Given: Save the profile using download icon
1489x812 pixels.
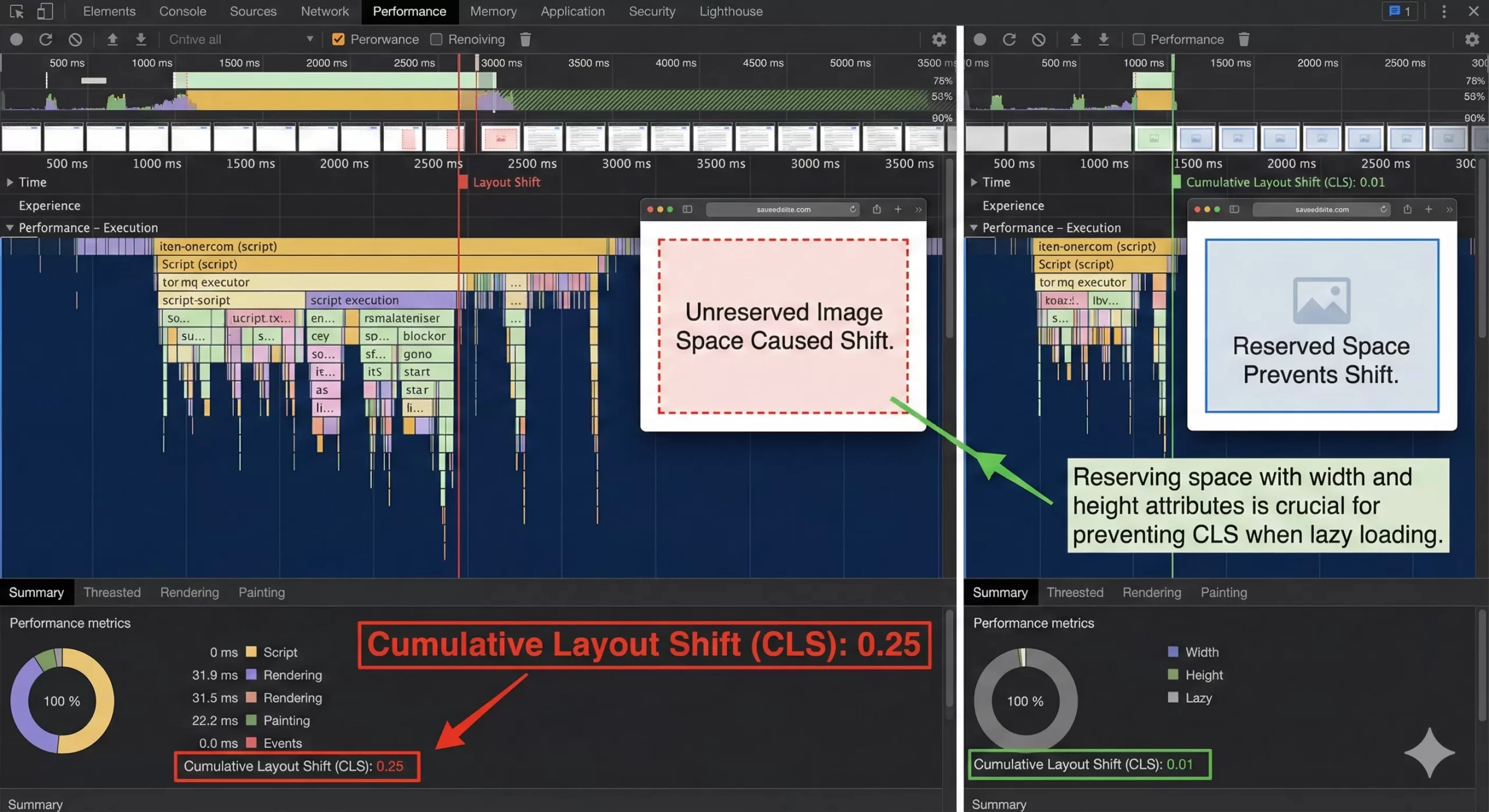Looking at the screenshot, I should pyautogui.click(x=140, y=39).
